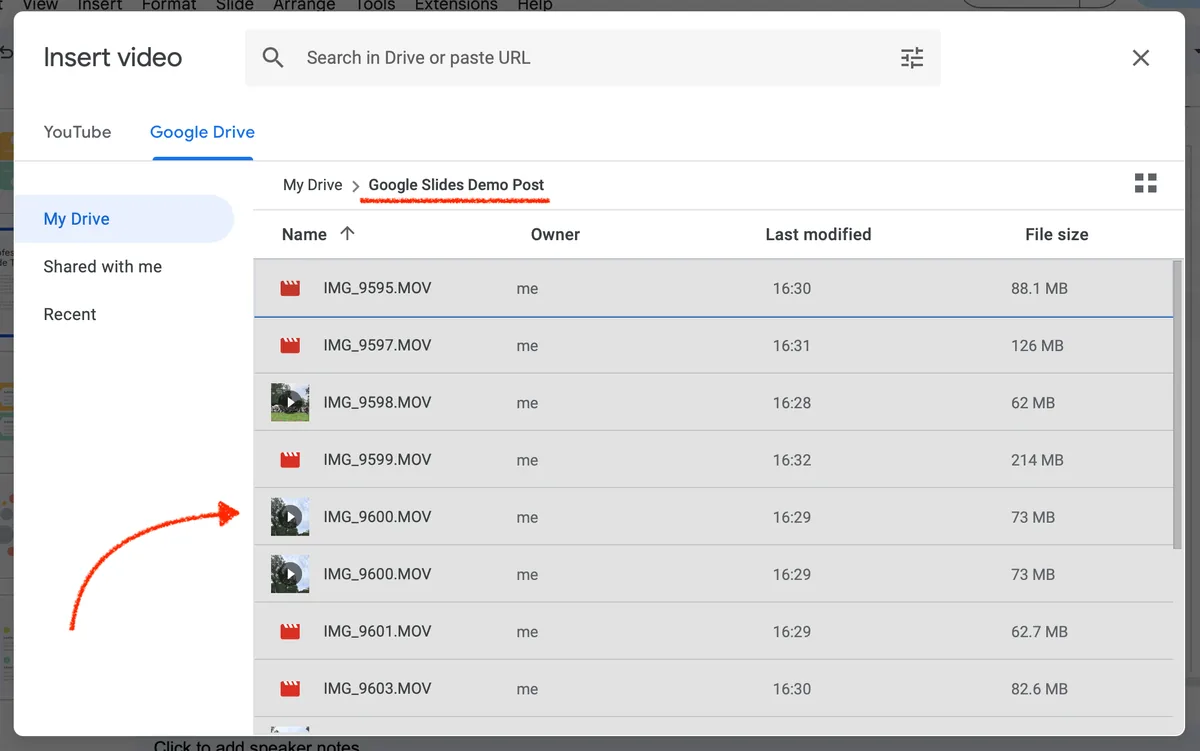Close the Insert video dialog
Image resolution: width=1200 pixels, height=751 pixels.
tap(1141, 58)
